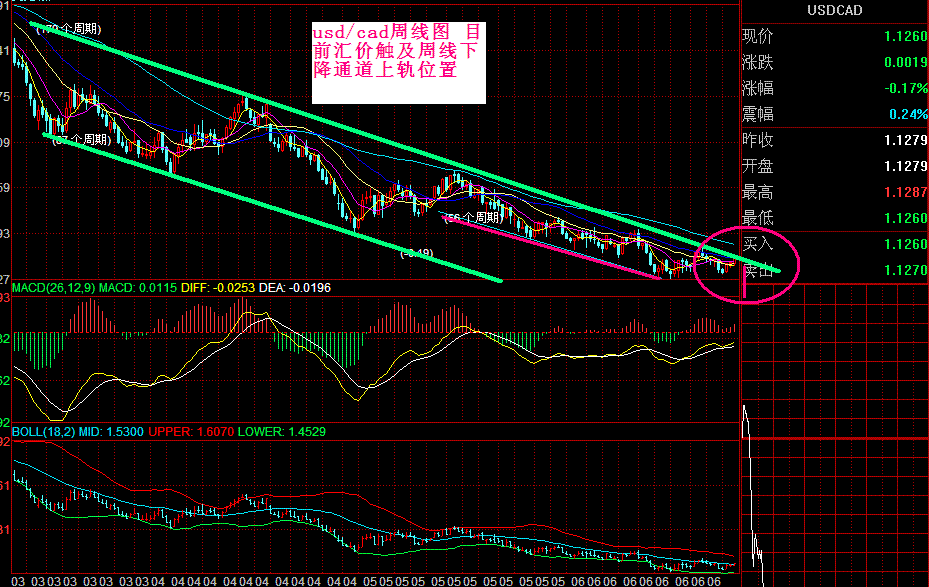The image size is (929, 587).
Task: Click the 现价 value 1.1260
Action: click(x=906, y=36)
